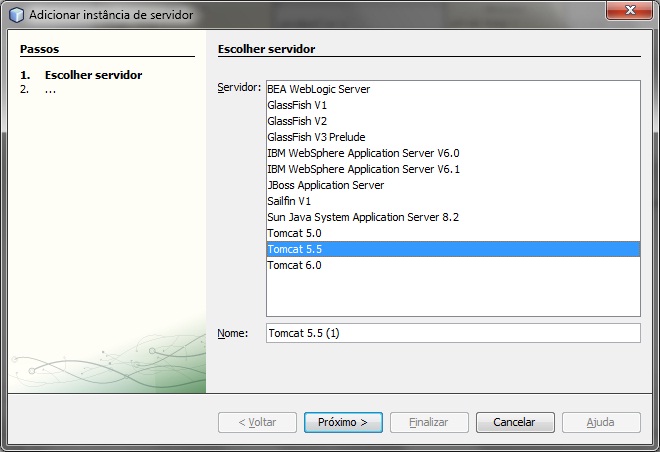Click the highlighted Tomcat 5.5 entry
Viewport: 660px width, 452px height.
pos(453,249)
